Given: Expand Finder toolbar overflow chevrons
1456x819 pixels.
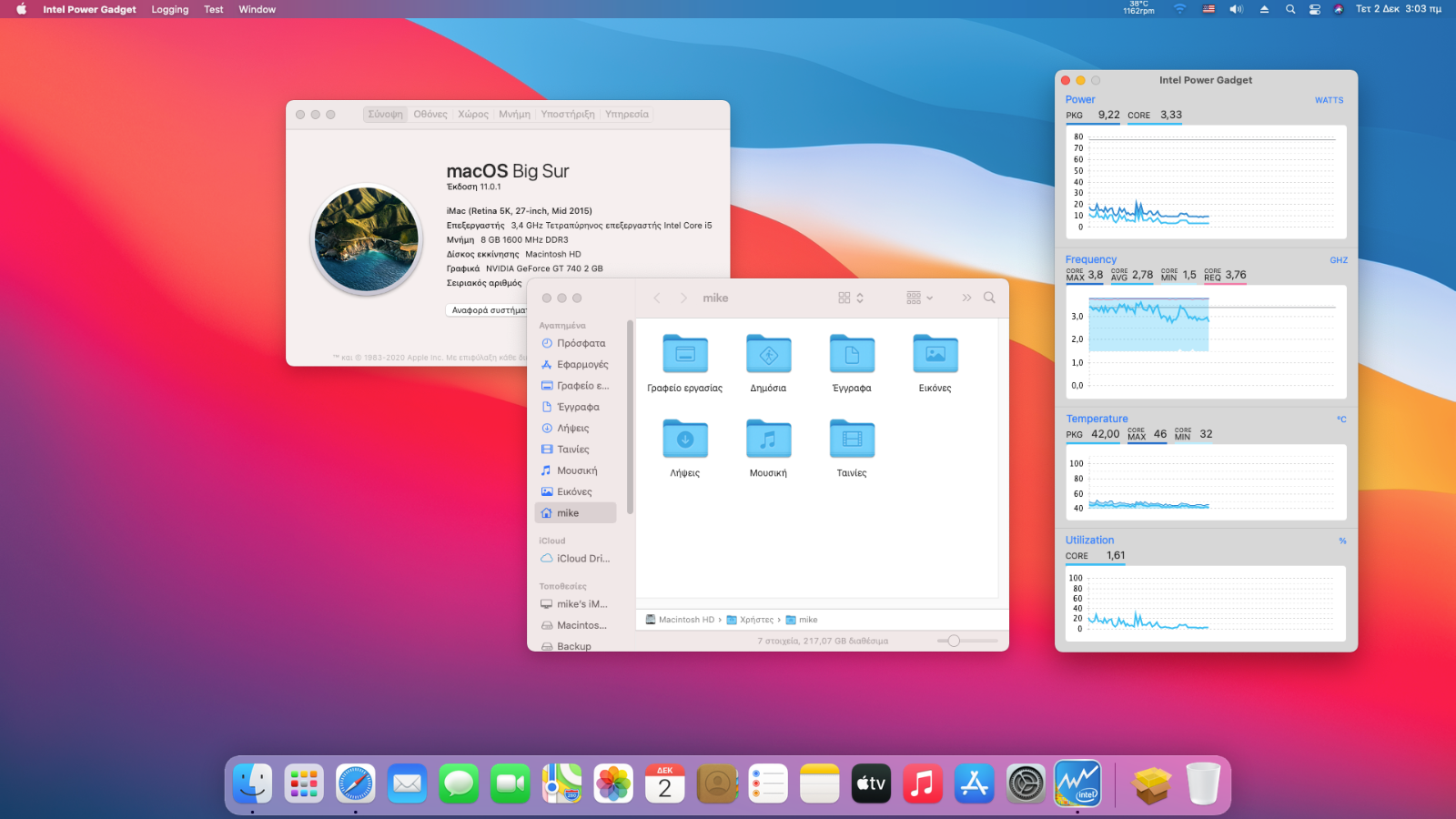Looking at the screenshot, I should point(966,298).
